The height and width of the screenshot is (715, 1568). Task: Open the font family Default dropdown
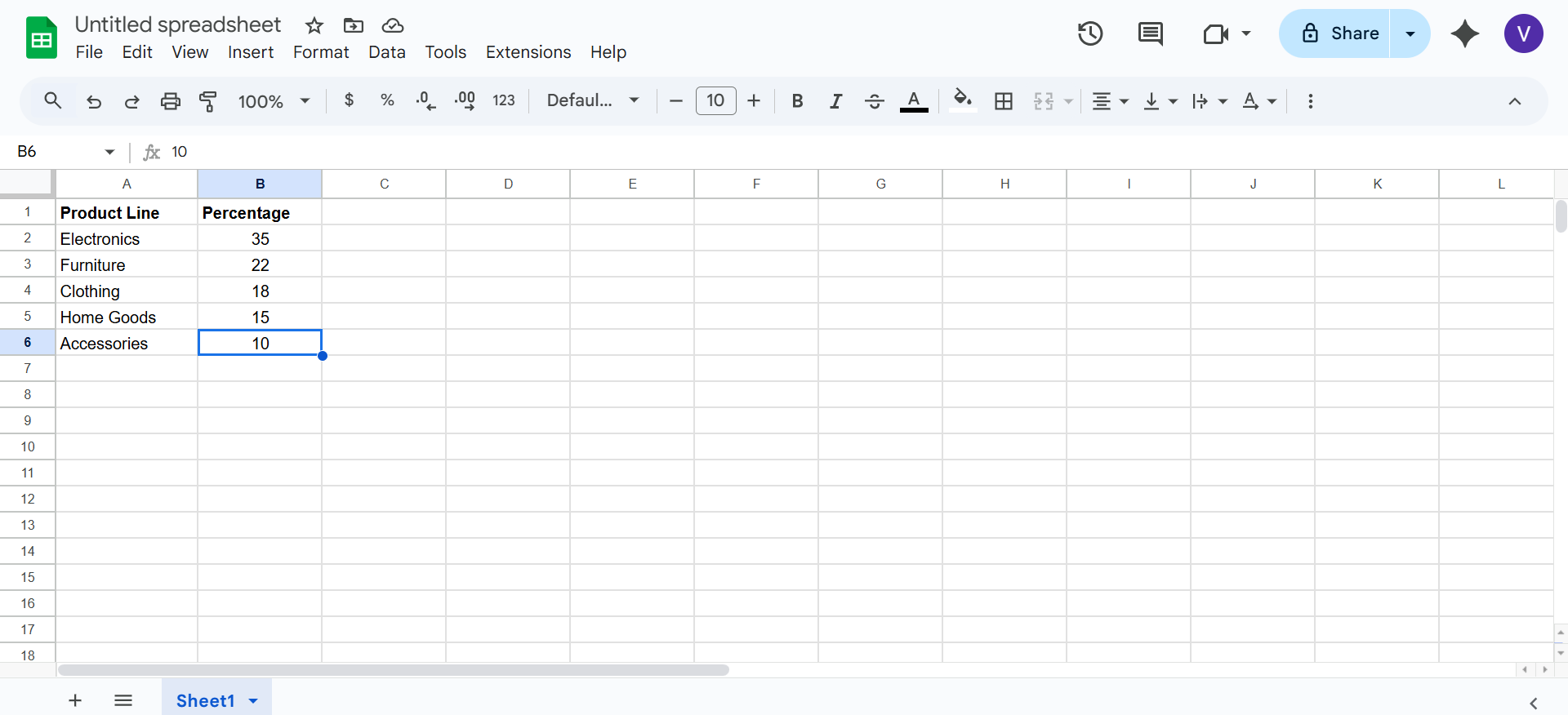point(593,100)
